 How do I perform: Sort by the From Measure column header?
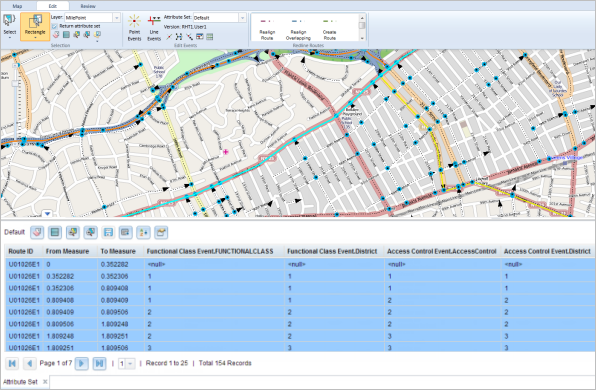pyautogui.click(x=67, y=251)
